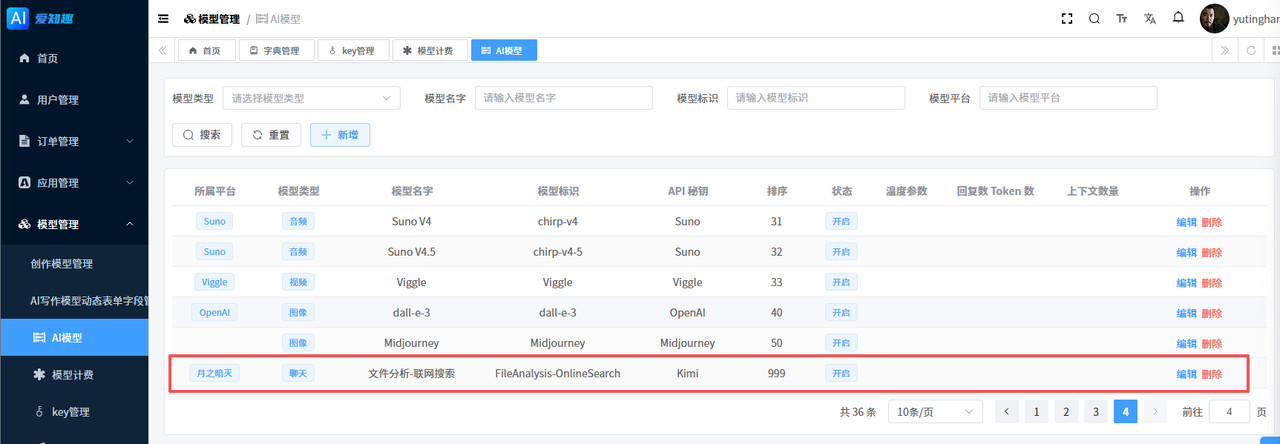1280x444 pixels.
Task: Click the 新增 button
Action: coord(340,135)
